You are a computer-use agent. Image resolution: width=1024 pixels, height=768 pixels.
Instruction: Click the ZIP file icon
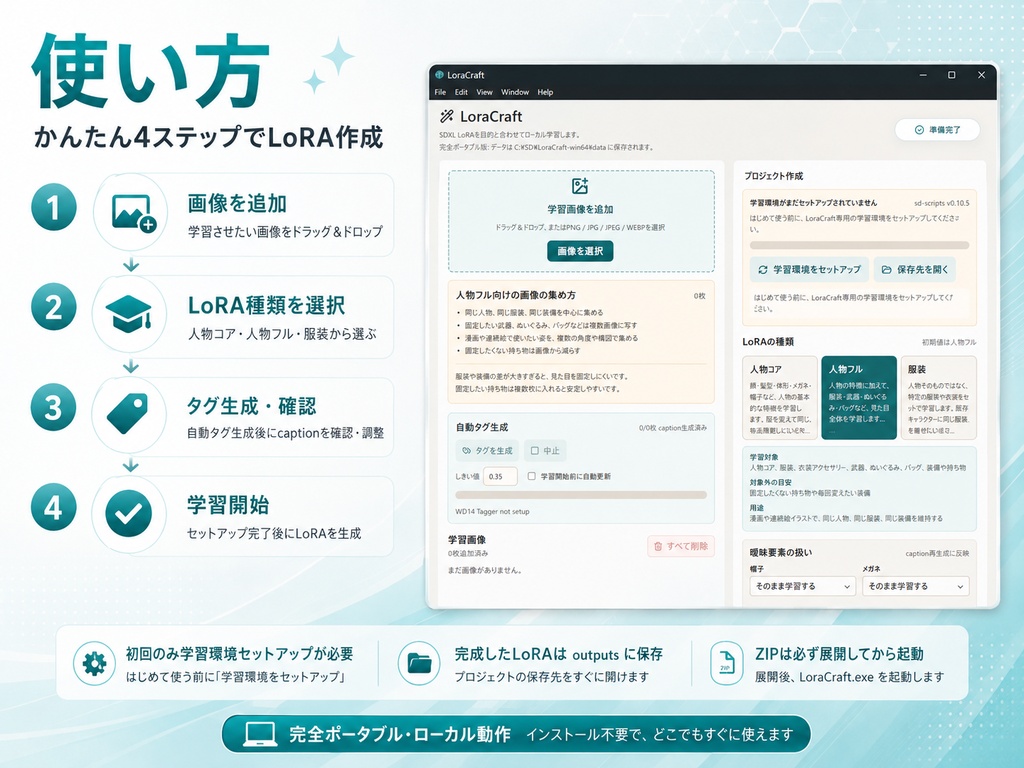pos(727,664)
